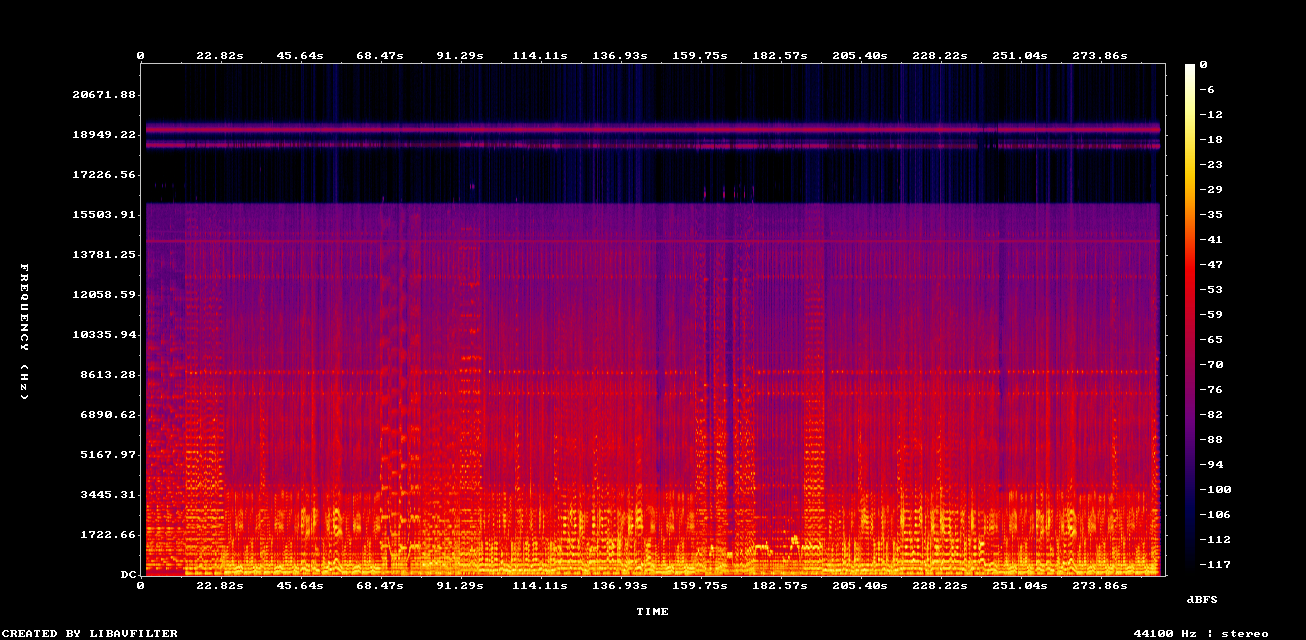Click the -117 dBFS scale value
The image size is (1306, 640).
click(x=1215, y=565)
